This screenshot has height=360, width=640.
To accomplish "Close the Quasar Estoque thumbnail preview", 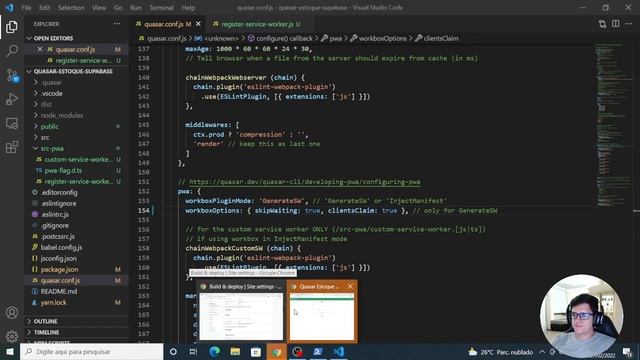I will (x=350, y=287).
